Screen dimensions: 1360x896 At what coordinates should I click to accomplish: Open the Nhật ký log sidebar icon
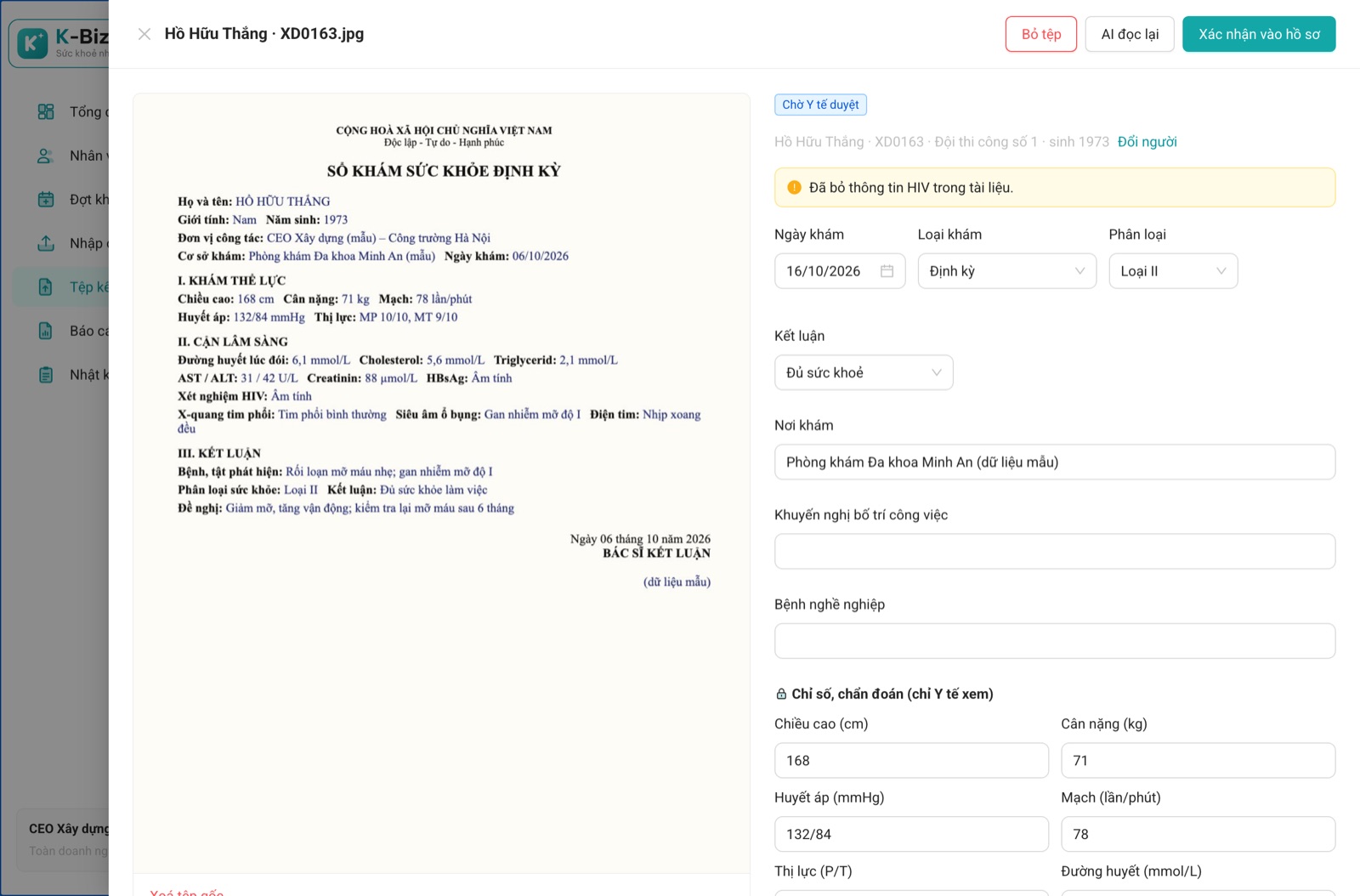click(46, 375)
